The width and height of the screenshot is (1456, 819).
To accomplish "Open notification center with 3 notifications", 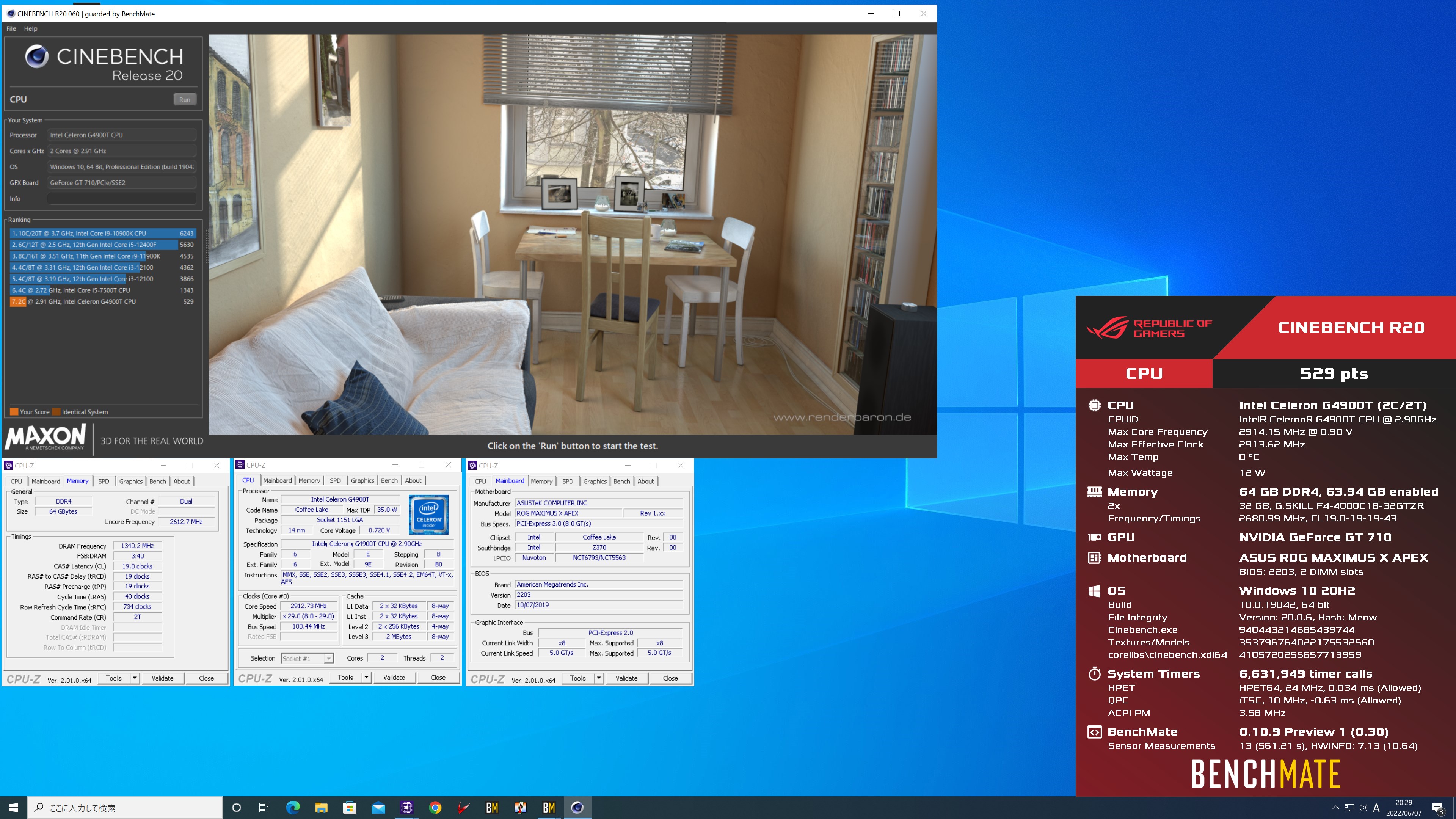I will point(1438,808).
